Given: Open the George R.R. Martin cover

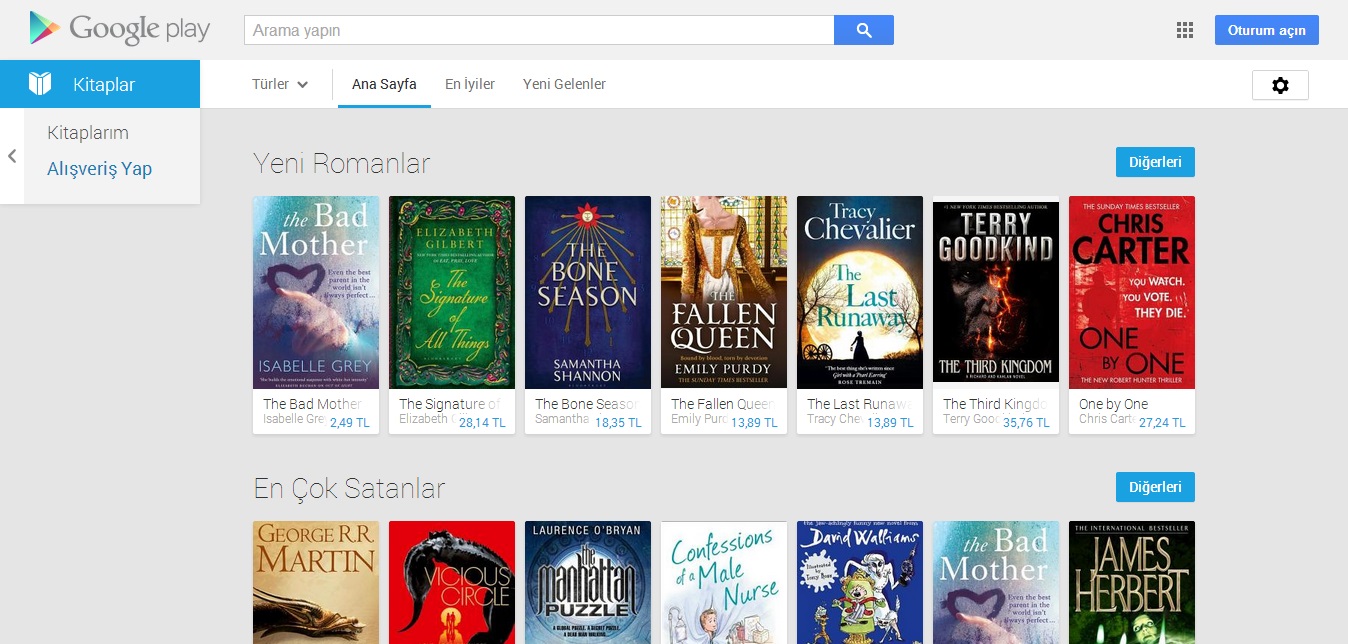Looking at the screenshot, I should pyautogui.click(x=316, y=582).
